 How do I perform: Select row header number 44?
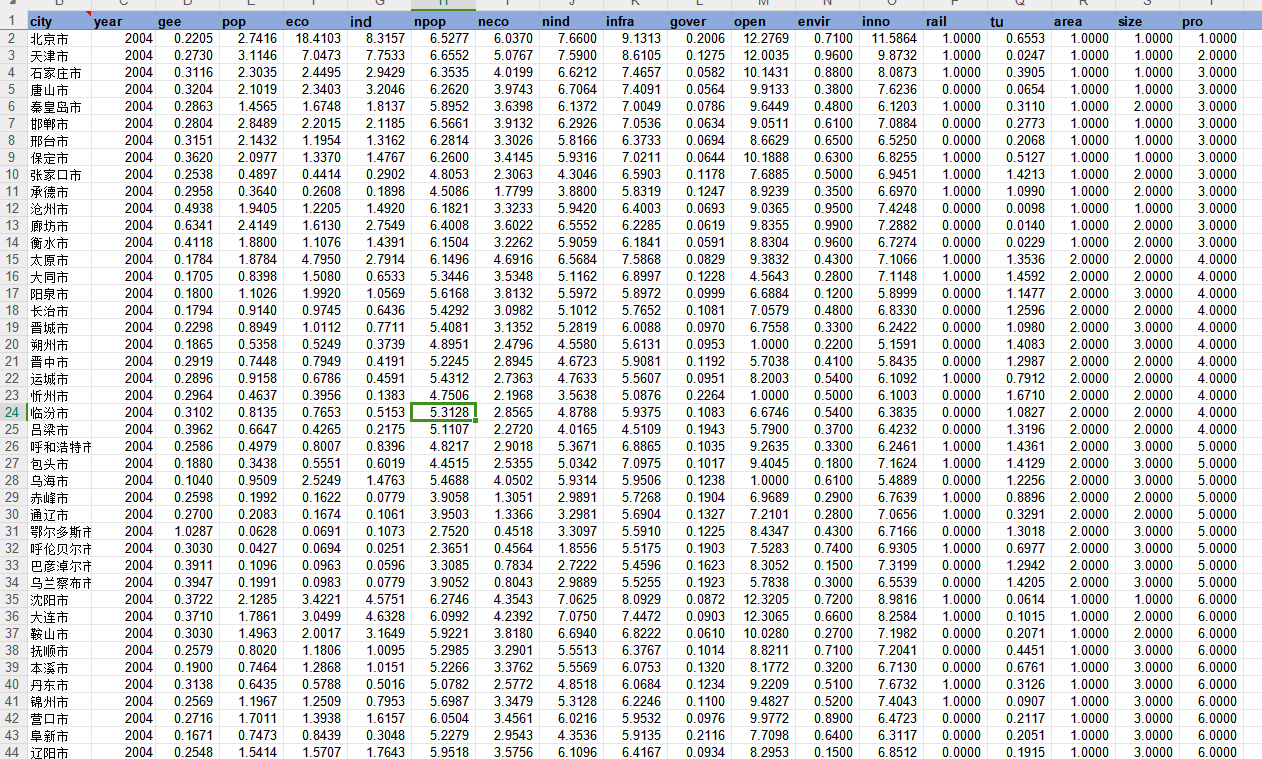coord(13,752)
